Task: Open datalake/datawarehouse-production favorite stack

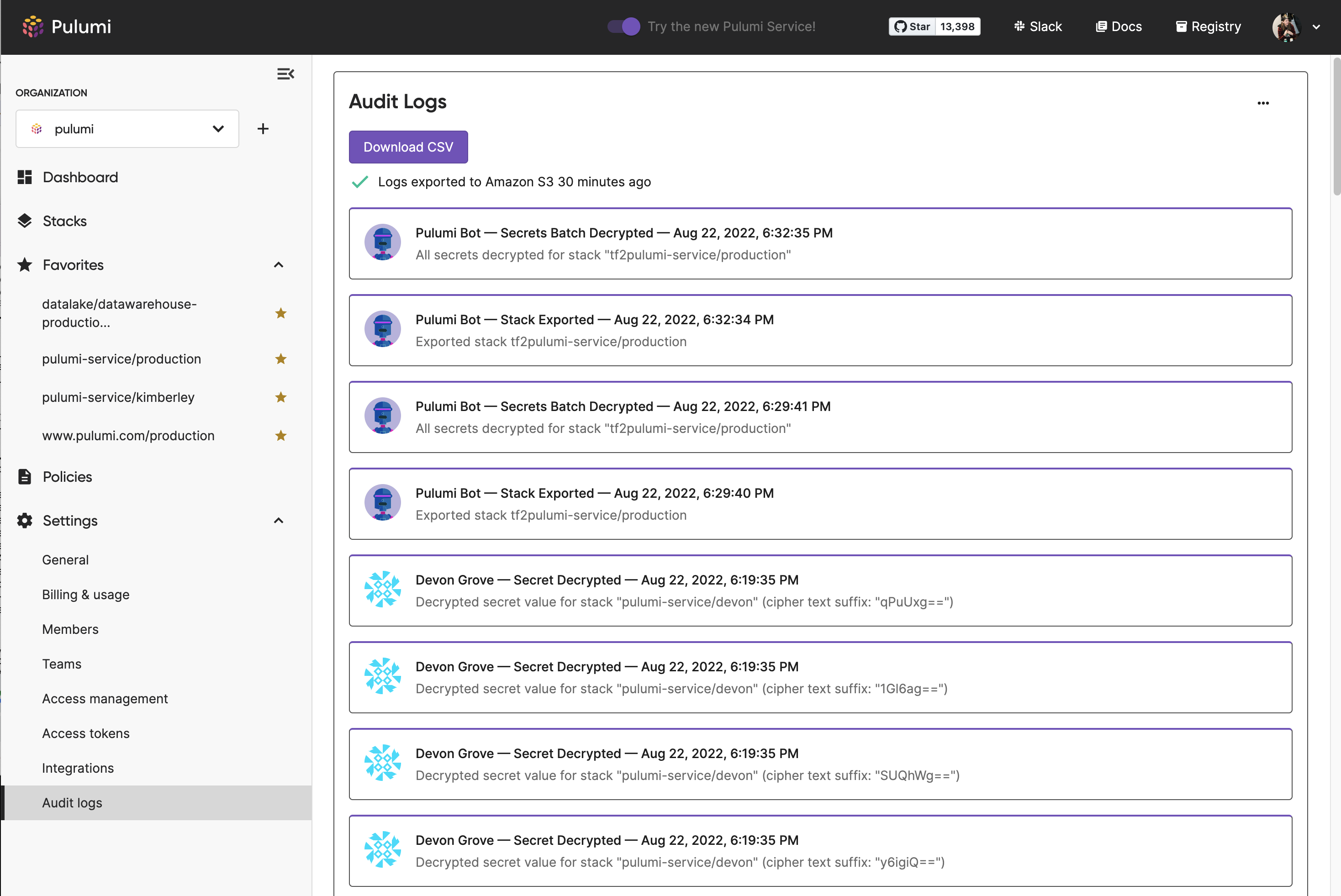Action: click(119, 313)
